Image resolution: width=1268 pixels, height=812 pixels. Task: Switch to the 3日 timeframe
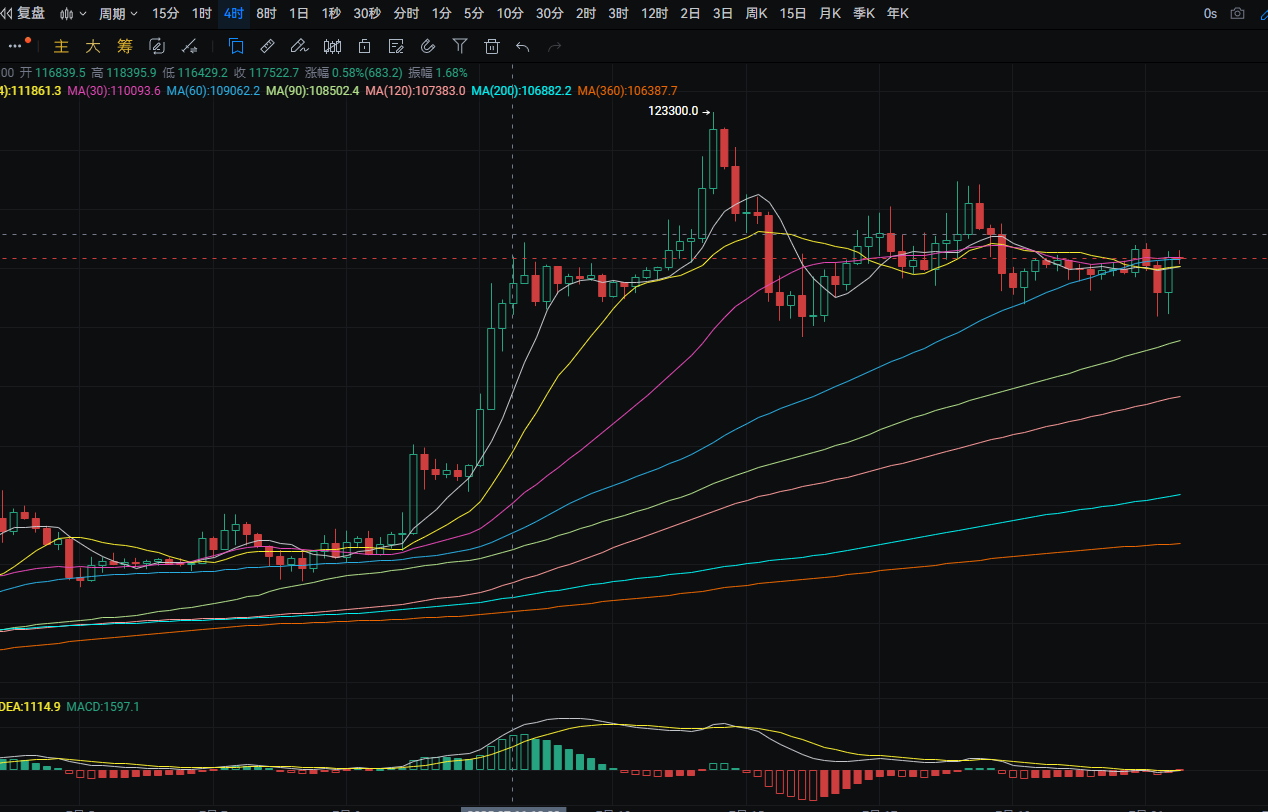pyautogui.click(x=722, y=14)
